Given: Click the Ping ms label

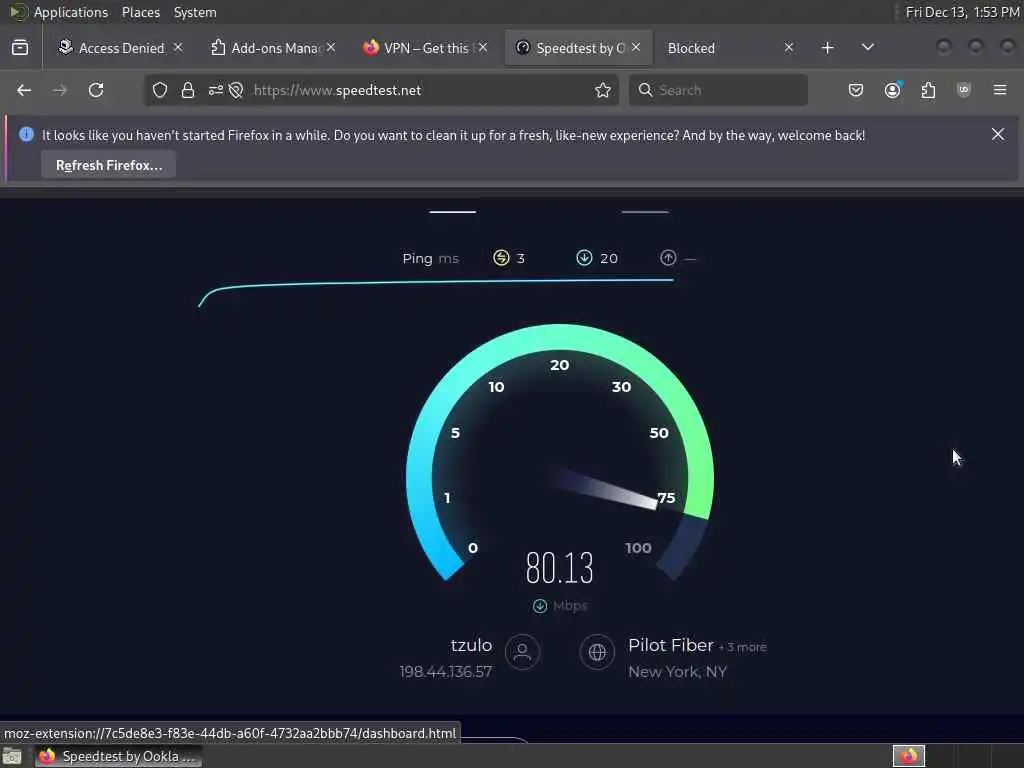Looking at the screenshot, I should tap(430, 259).
